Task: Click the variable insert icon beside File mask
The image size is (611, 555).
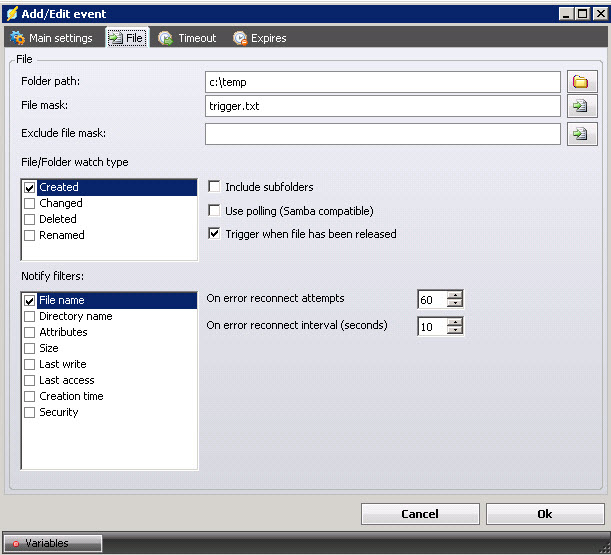Action: [x=581, y=106]
